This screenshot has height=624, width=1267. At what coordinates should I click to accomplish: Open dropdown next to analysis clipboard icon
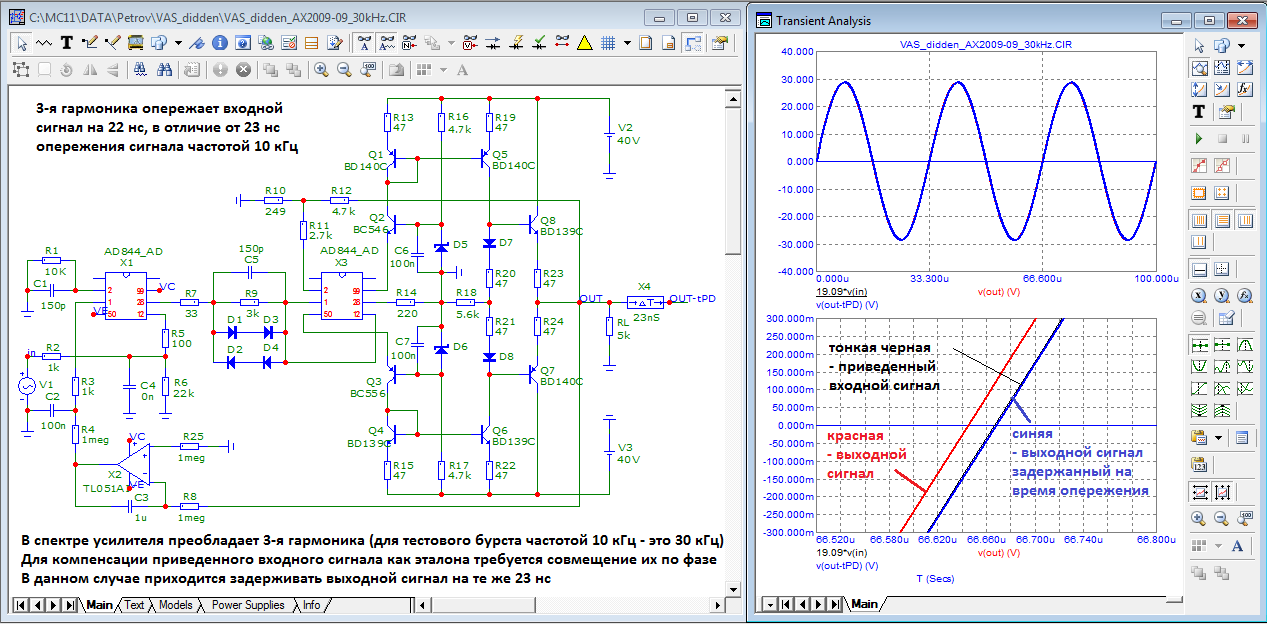point(1219,438)
